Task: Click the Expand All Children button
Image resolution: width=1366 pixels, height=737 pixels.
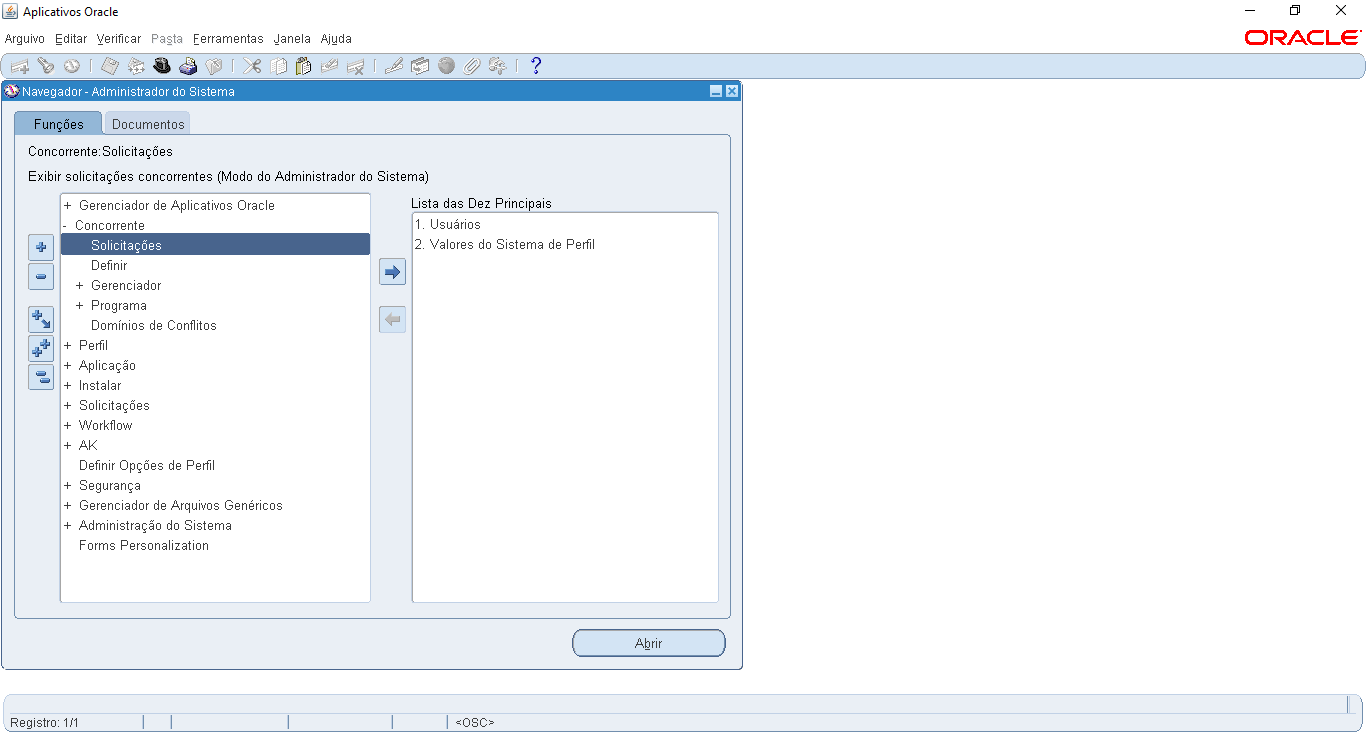Action: pos(41,319)
